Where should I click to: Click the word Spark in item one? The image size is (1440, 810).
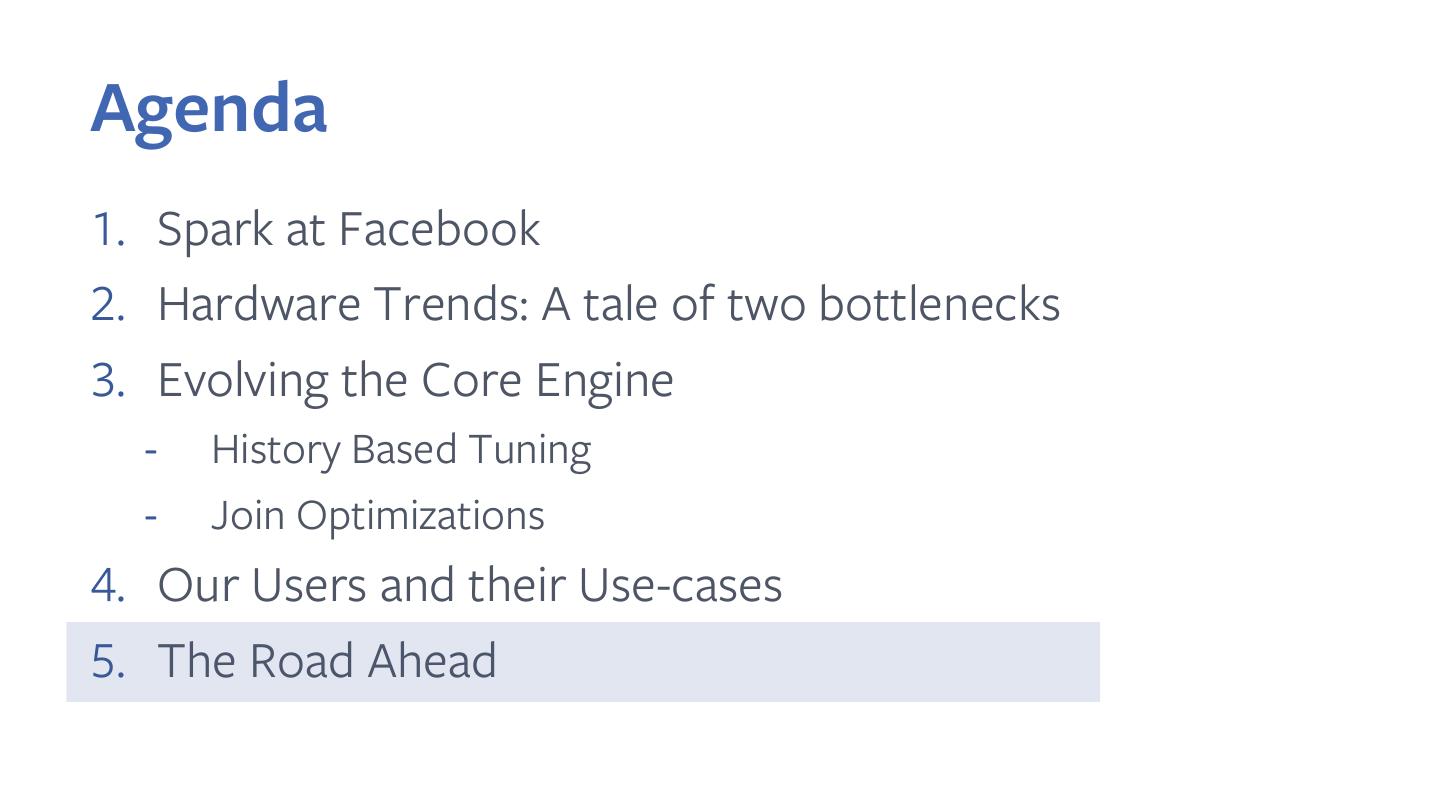coord(214,229)
